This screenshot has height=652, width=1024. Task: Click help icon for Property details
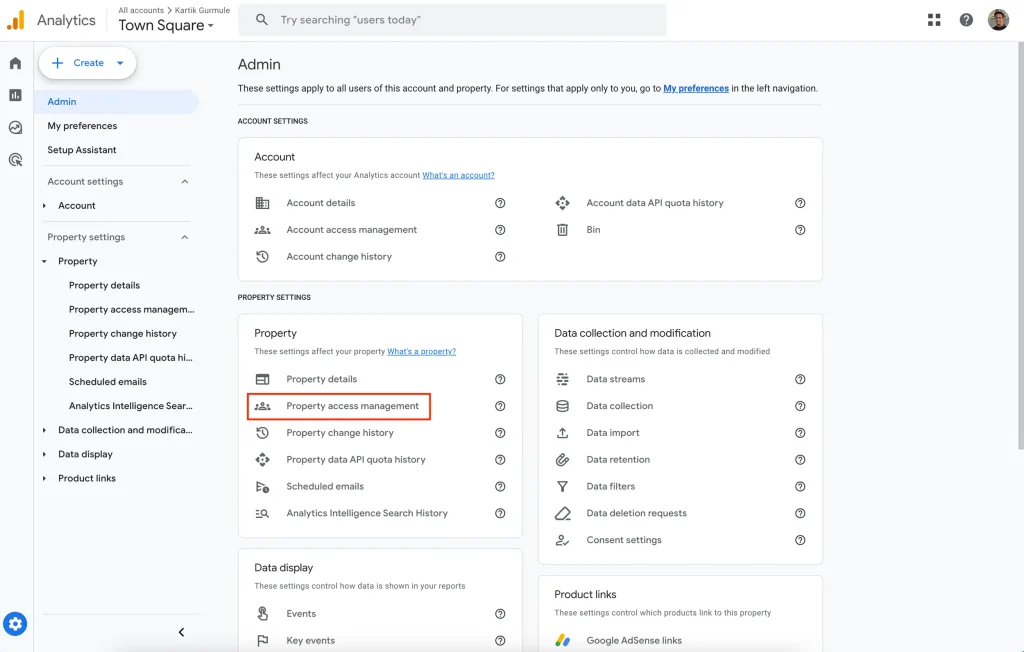[500, 380]
